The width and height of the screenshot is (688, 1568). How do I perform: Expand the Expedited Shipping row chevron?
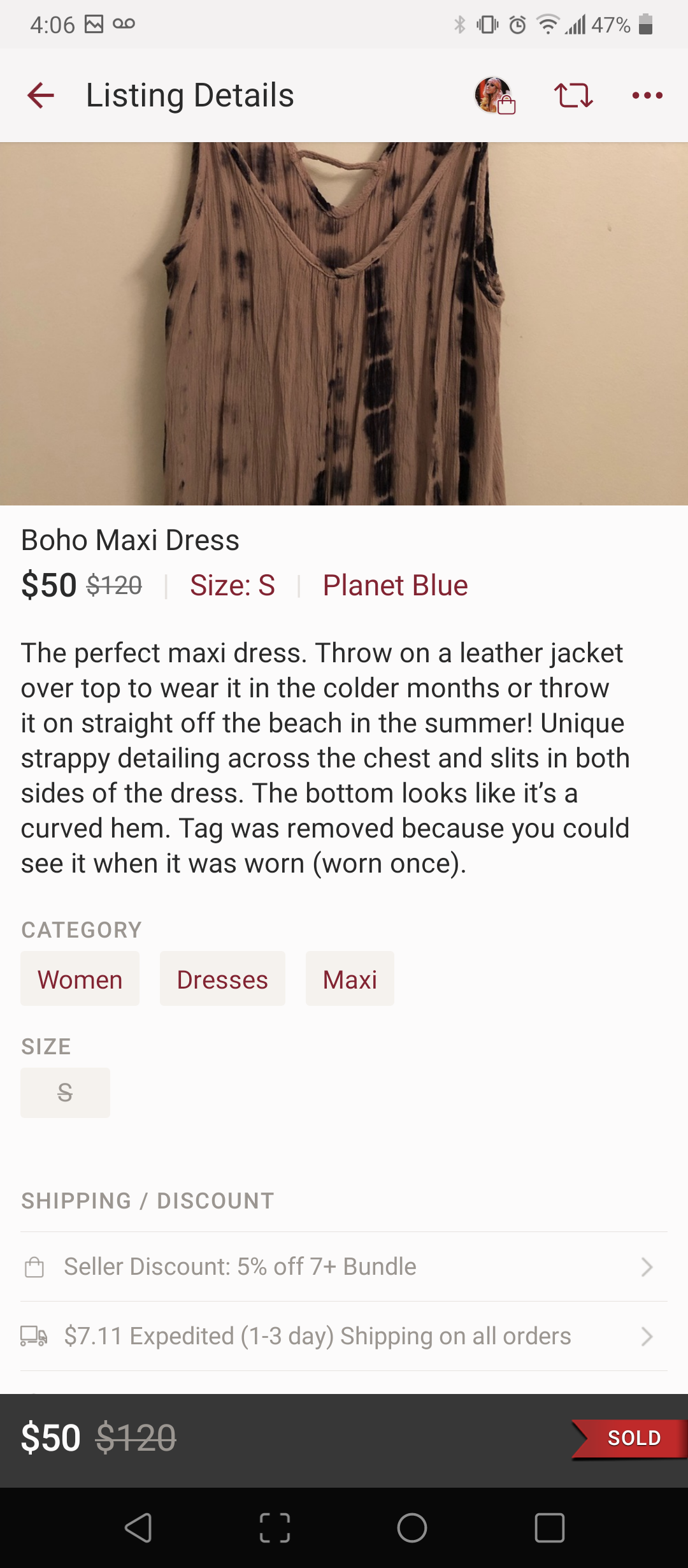coord(647,1336)
